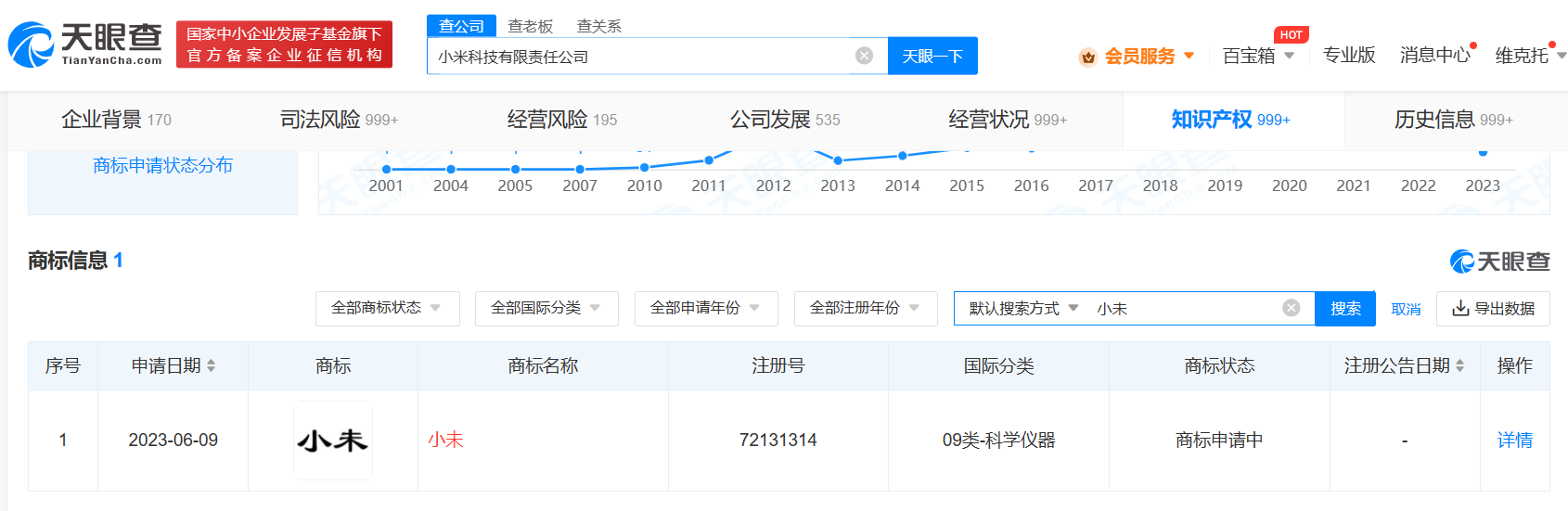
Task: Expand the 全部注册年份 filter
Action: point(866,308)
